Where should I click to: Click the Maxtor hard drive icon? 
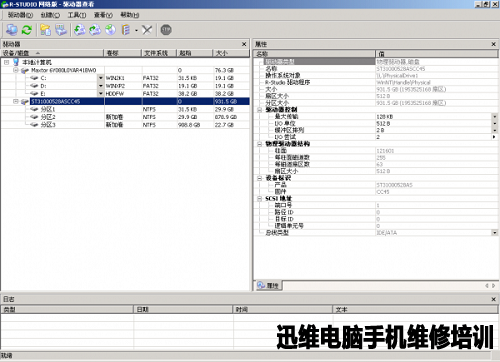[x=25, y=70]
